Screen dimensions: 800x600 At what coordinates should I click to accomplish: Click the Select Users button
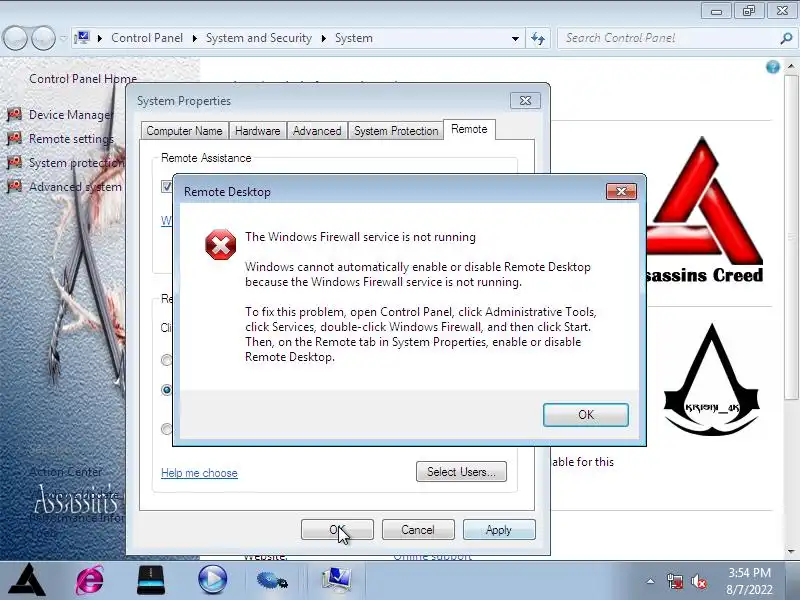(461, 472)
